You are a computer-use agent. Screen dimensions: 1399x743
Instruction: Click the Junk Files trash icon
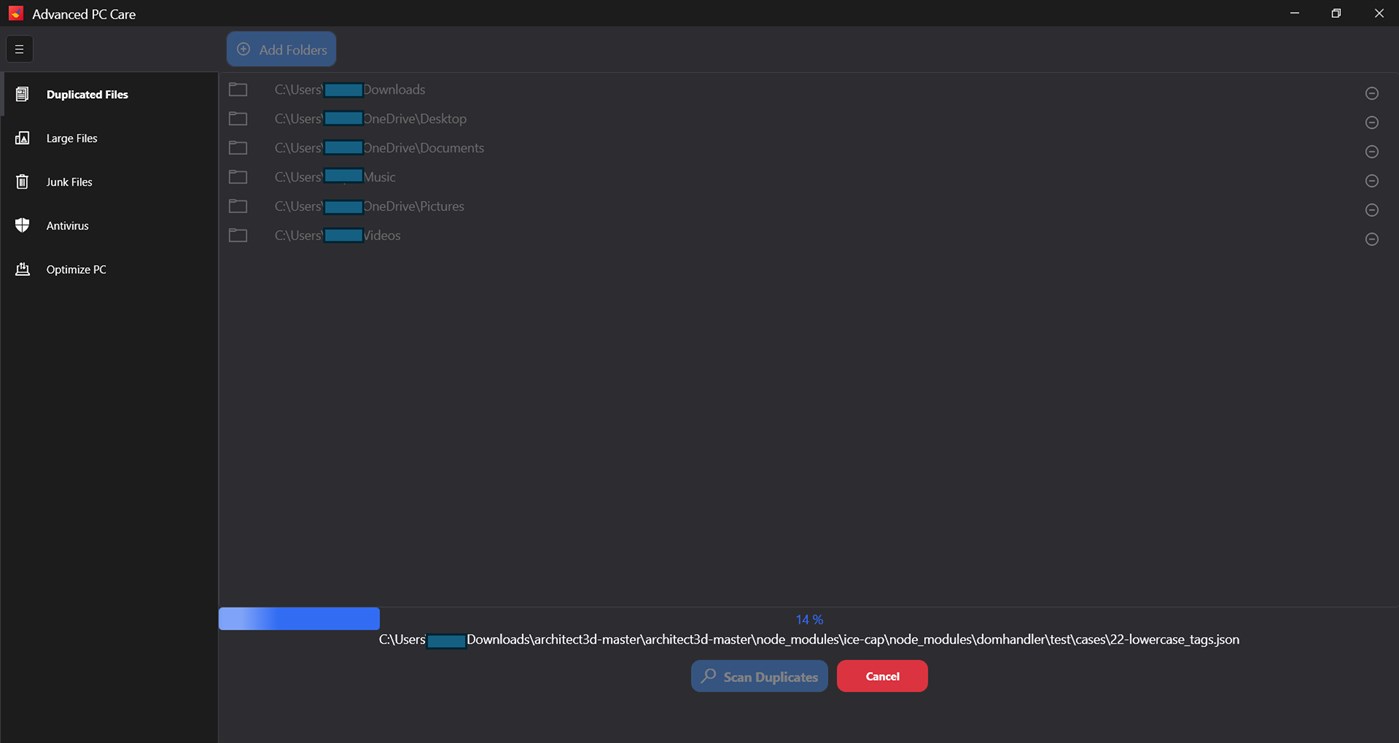pos(22,181)
